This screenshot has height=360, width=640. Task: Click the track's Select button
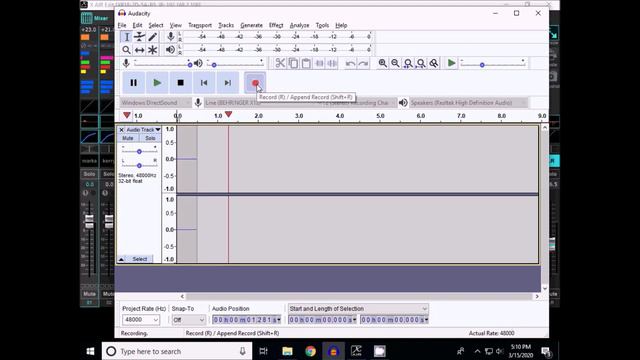[140, 259]
